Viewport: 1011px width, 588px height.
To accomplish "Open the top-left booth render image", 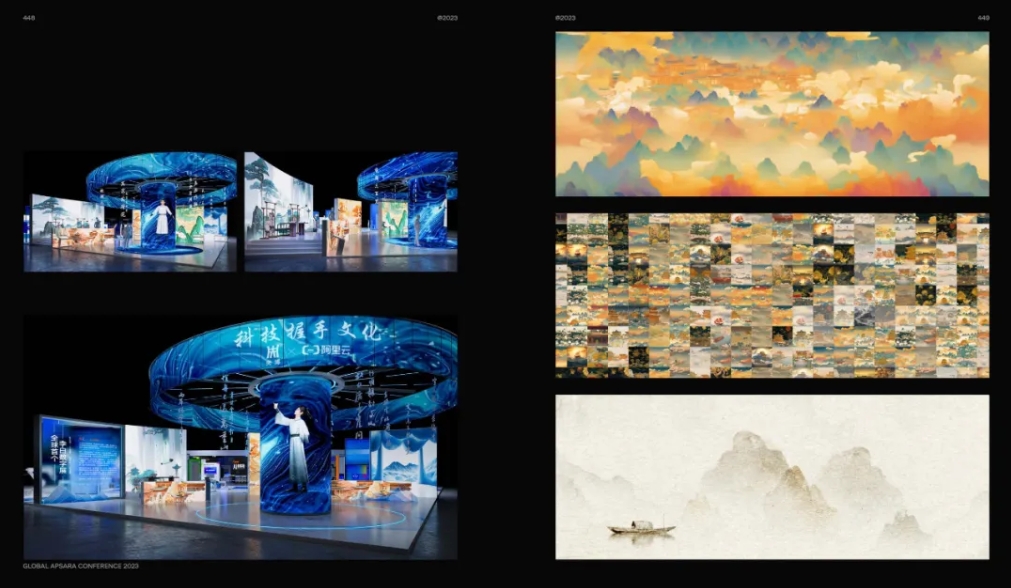I will click(x=130, y=211).
